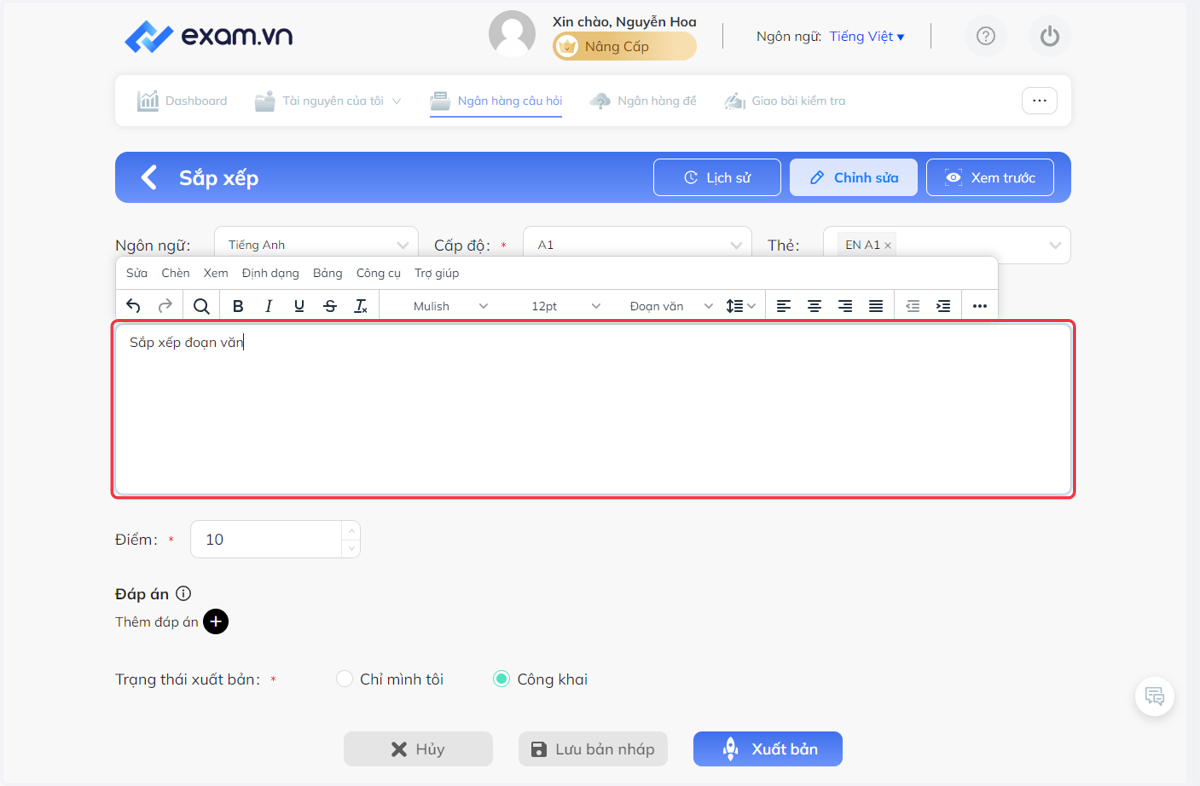Image resolution: width=1200 pixels, height=786 pixels.
Task: Open the Ngôn ngữ Tiếng Anh dropdown
Action: tap(316, 245)
